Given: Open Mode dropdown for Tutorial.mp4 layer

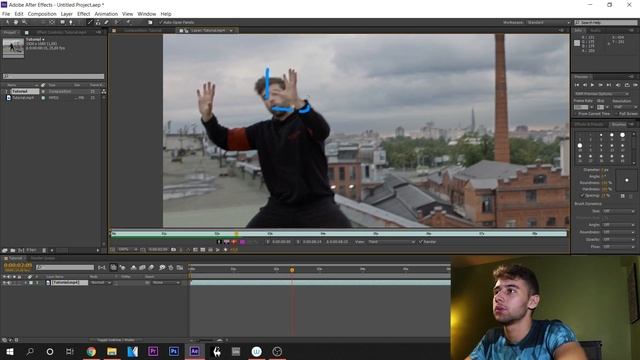Looking at the screenshot, I should [x=101, y=282].
